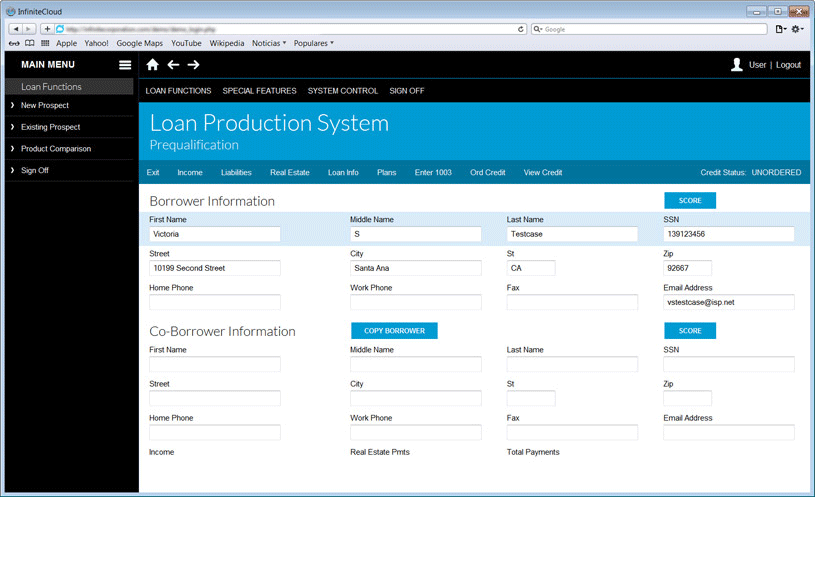Image resolution: width=815 pixels, height=563 pixels.
Task: Open the browser page menu icon
Action: (x=780, y=29)
